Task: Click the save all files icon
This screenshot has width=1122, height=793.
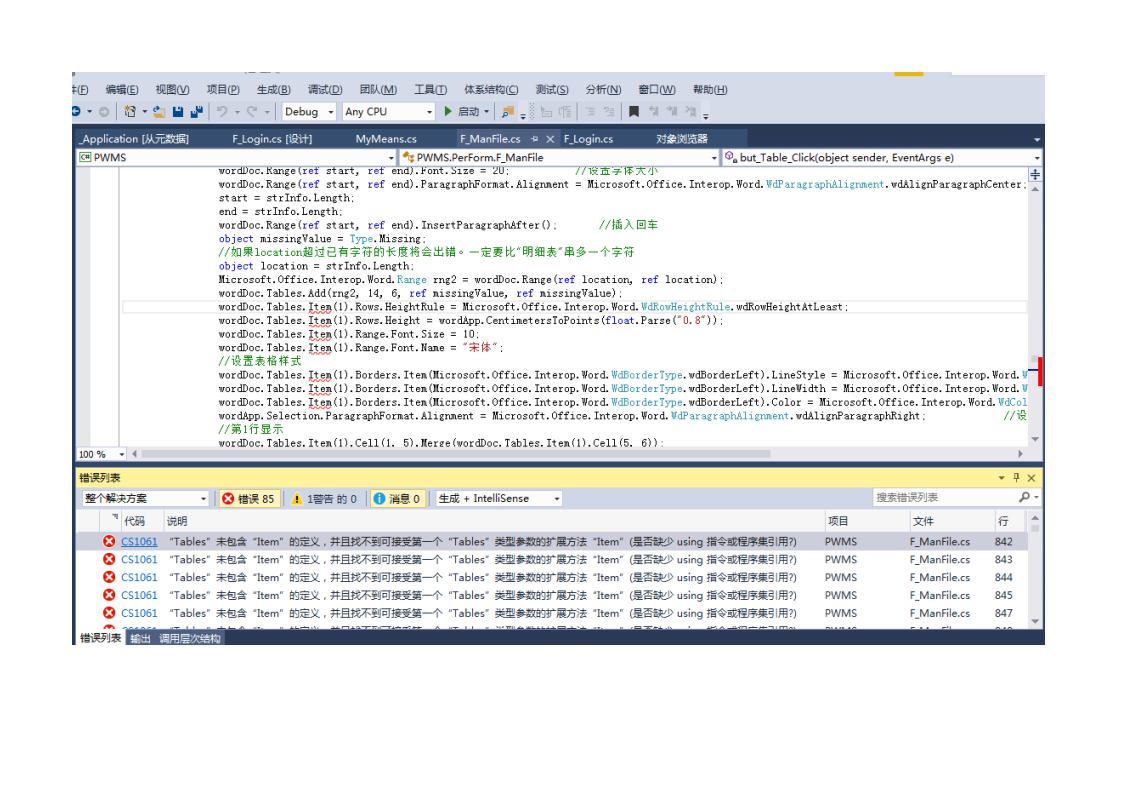Action: pos(196,112)
